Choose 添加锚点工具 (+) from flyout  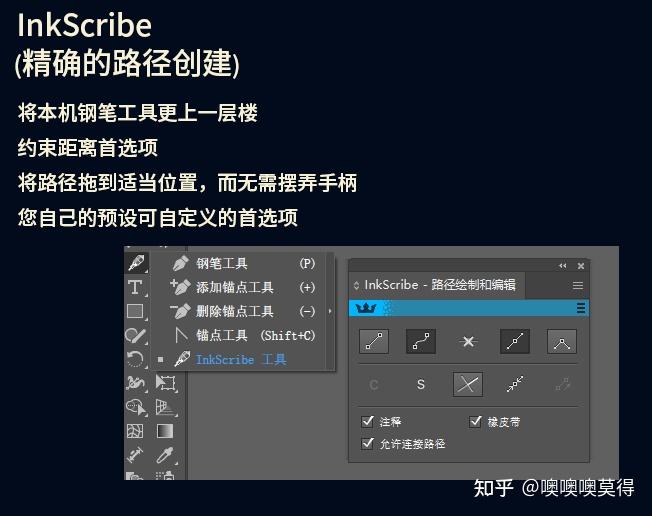point(243,287)
